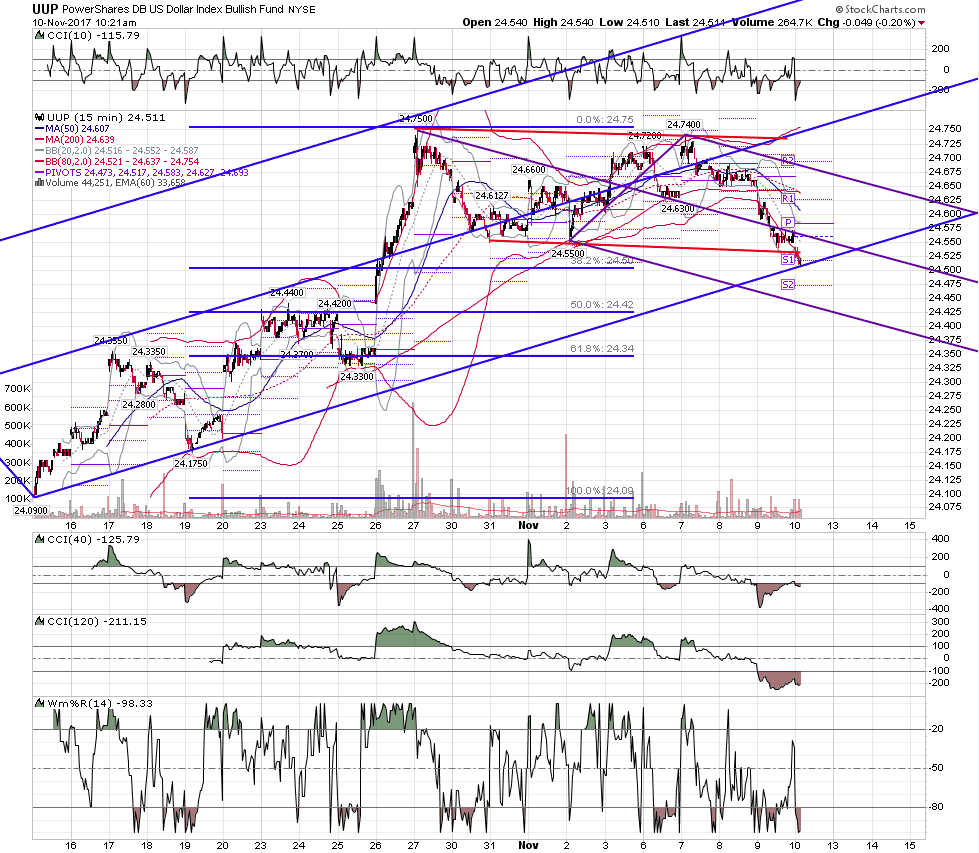This screenshot has height=853, width=979.
Task: Click the 50.0%: 24.42 Fibonacci label
Action: click(602, 305)
